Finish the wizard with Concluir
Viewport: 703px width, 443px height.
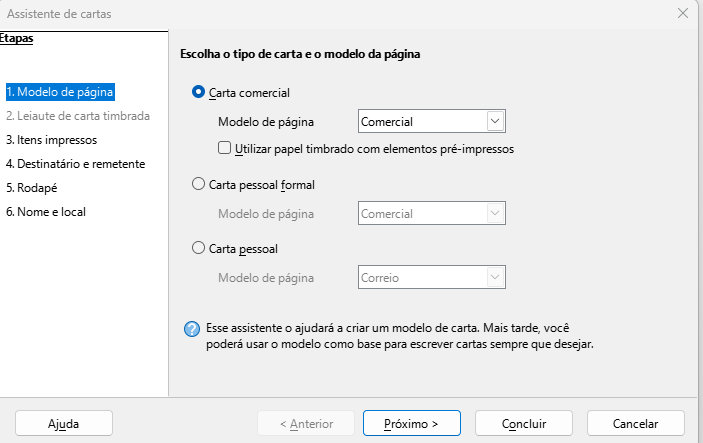click(x=524, y=423)
